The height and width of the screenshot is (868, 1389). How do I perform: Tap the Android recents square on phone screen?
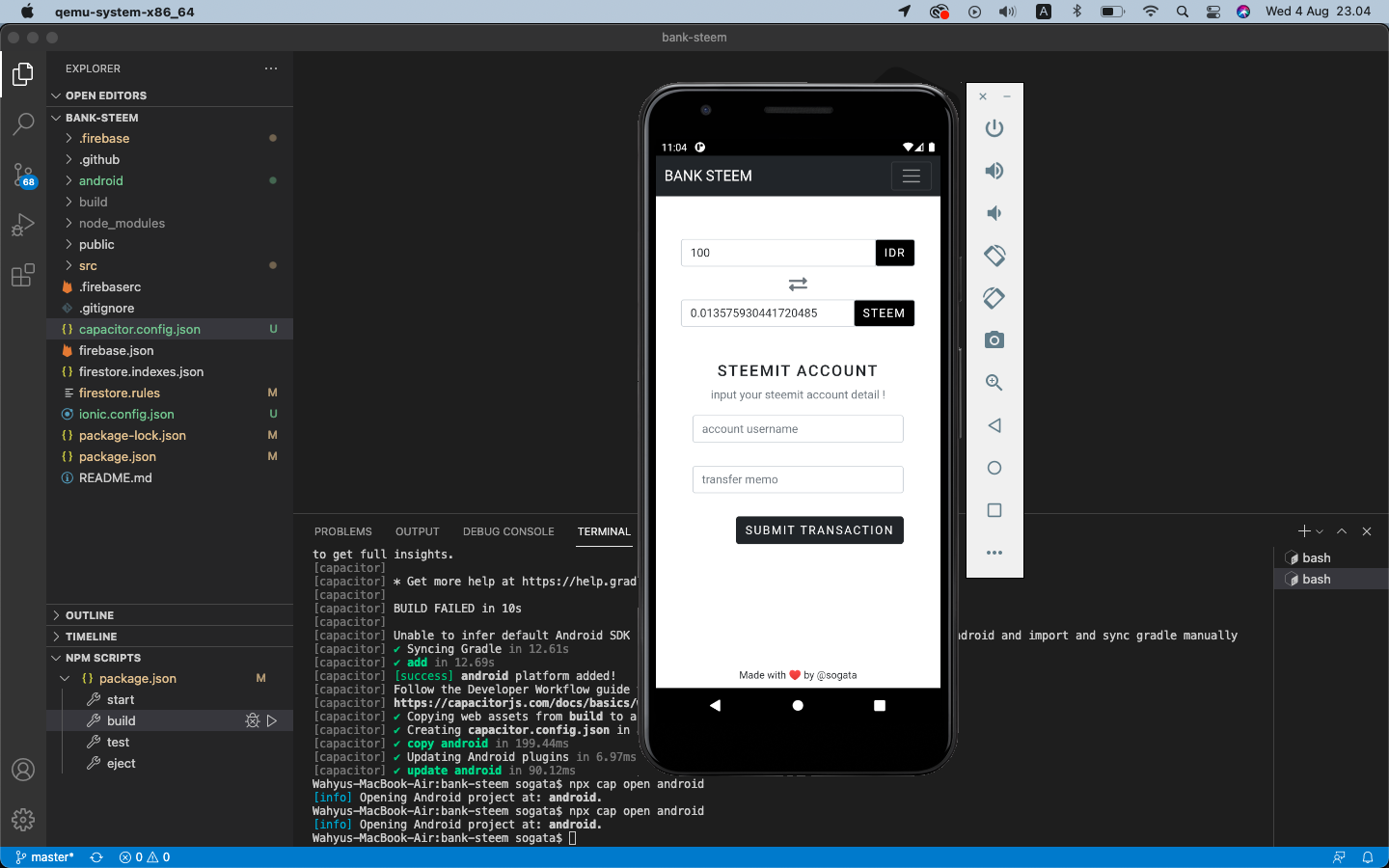(x=880, y=705)
